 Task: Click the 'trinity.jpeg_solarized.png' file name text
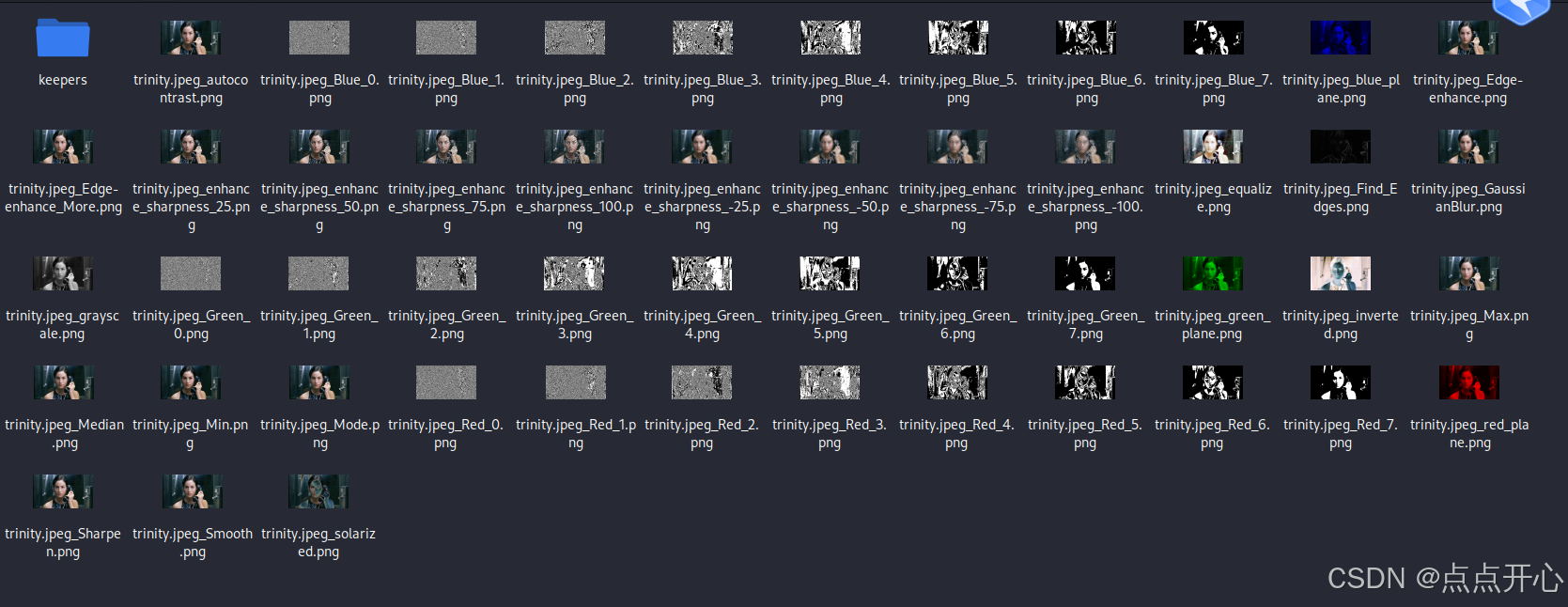pyautogui.click(x=318, y=542)
